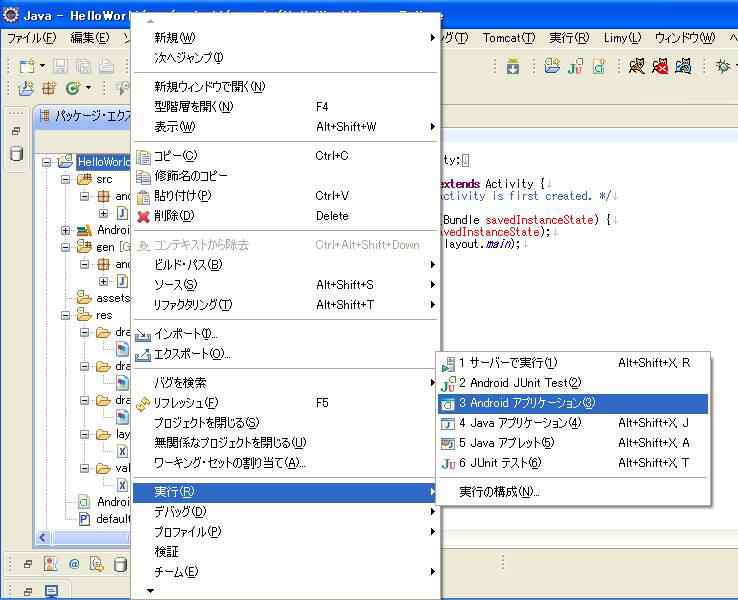Click the debug bug toolbar icon
This screenshot has width=738, height=600.
coord(722,66)
